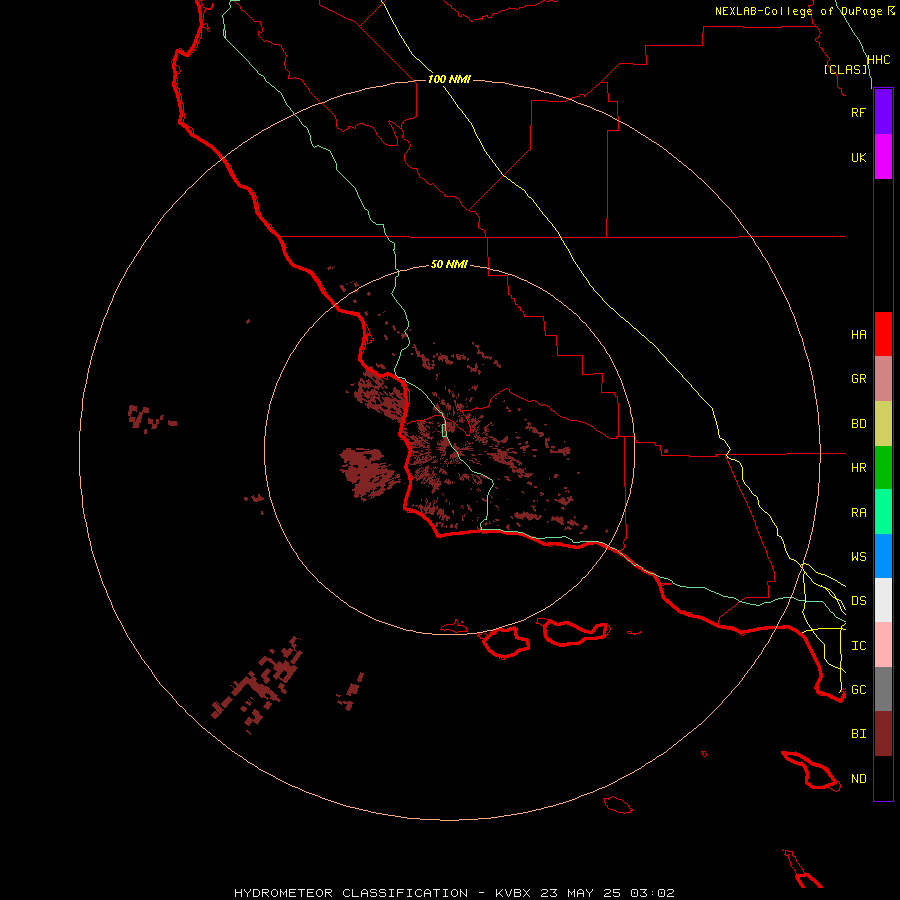Click the HYDROMETEOR CLASSIFICATION title text
Image resolution: width=900 pixels, height=900 pixels.
[x=351, y=893]
